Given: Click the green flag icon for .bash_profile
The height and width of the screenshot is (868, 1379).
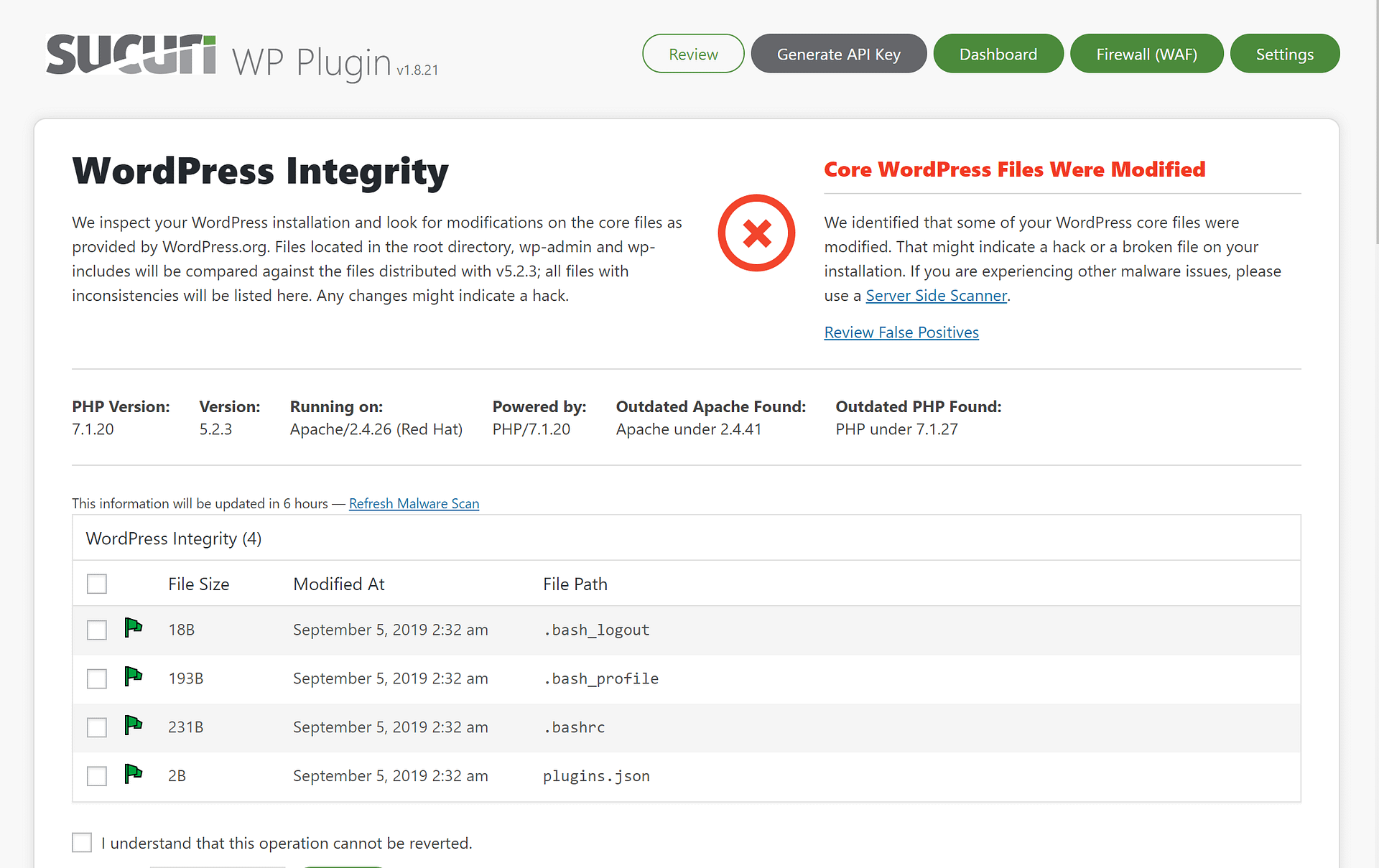Looking at the screenshot, I should coord(133,676).
